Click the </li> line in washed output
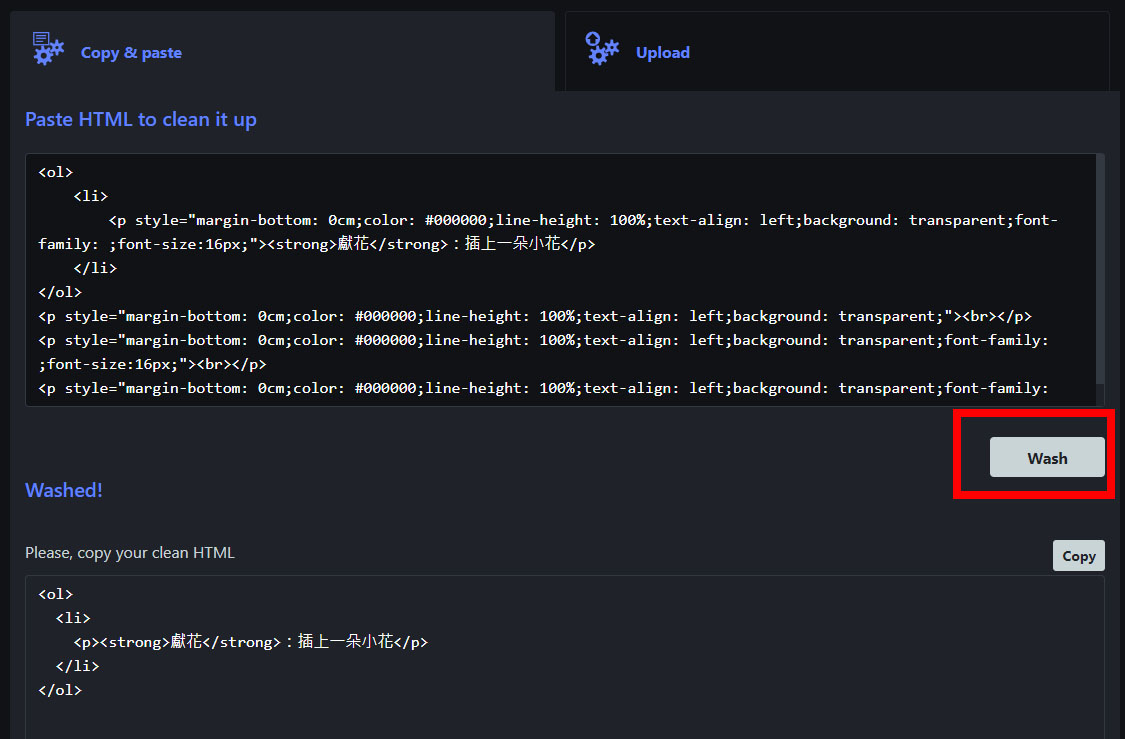 coord(77,666)
